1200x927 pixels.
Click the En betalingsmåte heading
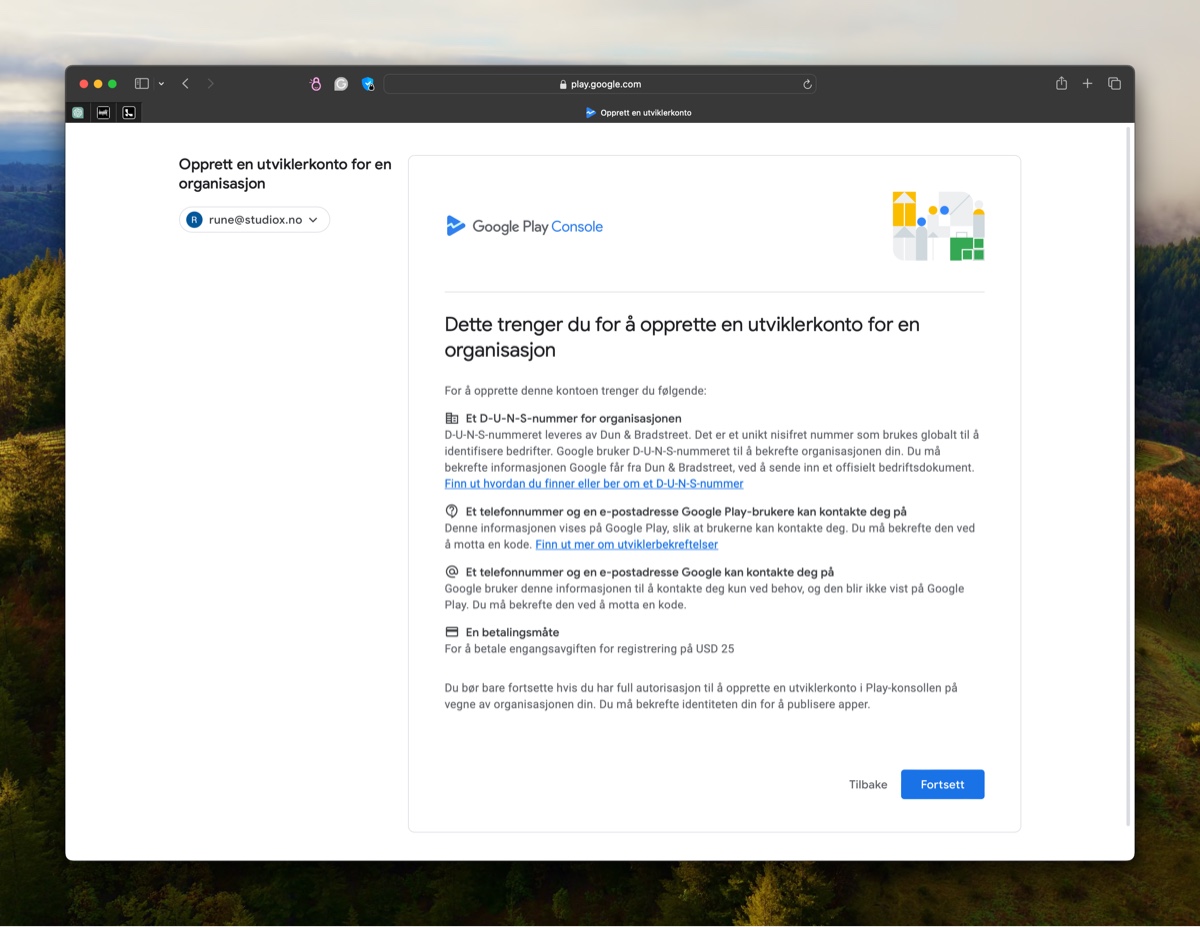(x=512, y=633)
